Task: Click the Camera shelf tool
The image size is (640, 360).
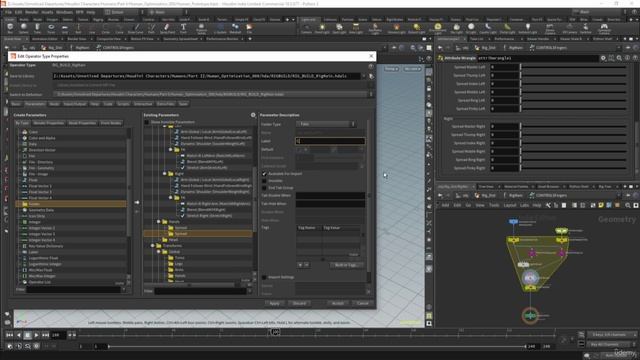Action: pyautogui.click(x=306, y=29)
